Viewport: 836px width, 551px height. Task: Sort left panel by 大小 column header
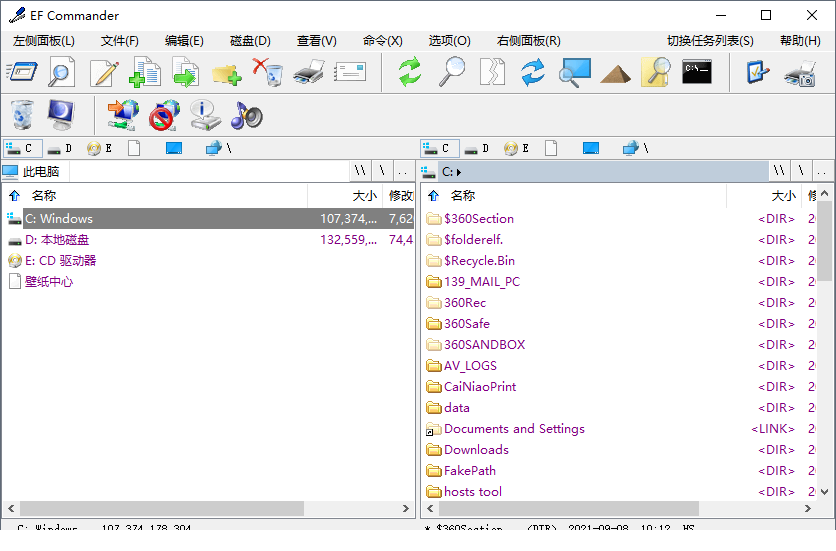pos(364,196)
